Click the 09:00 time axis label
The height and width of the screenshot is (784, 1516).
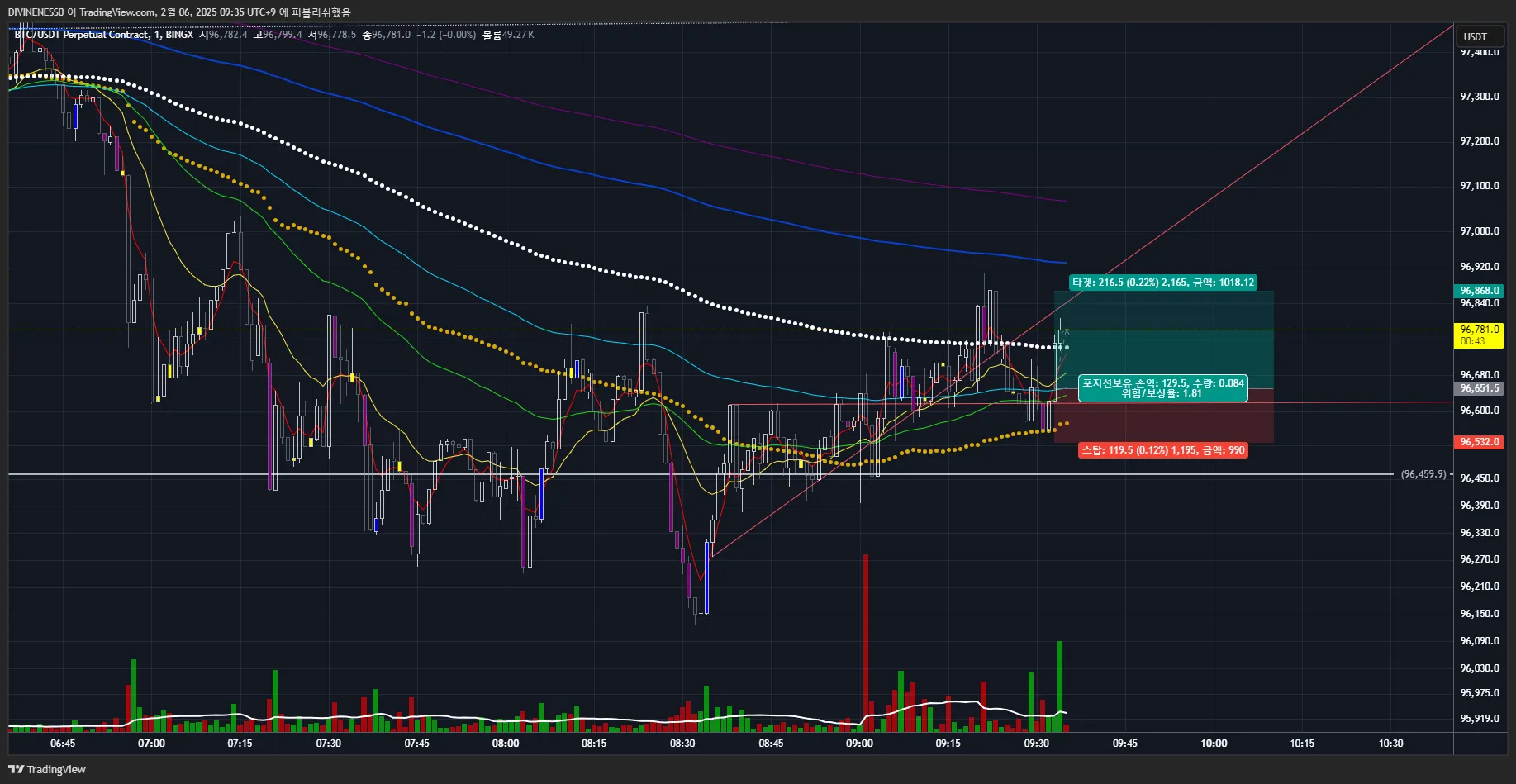point(859,744)
